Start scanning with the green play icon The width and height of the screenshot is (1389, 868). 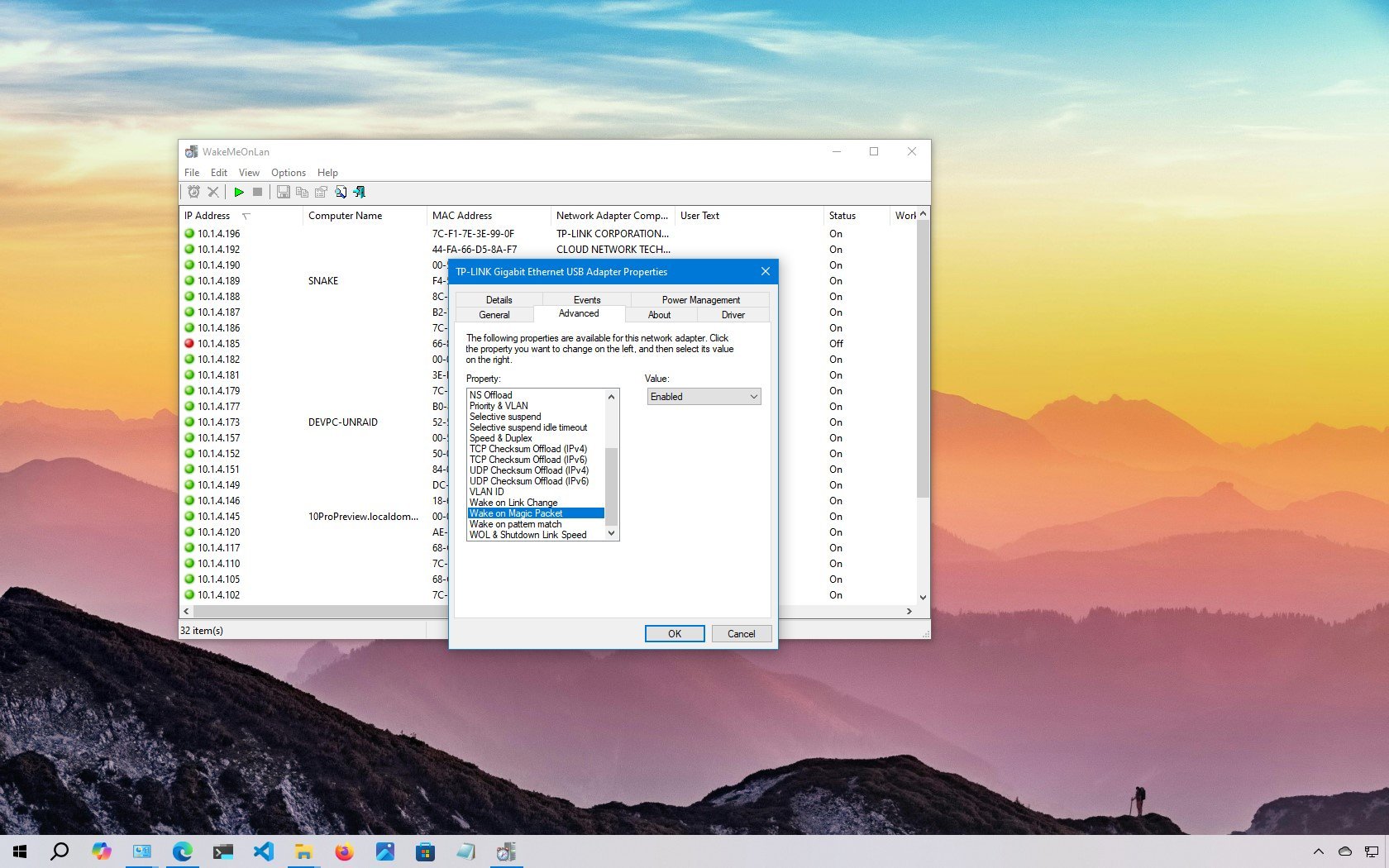239,192
